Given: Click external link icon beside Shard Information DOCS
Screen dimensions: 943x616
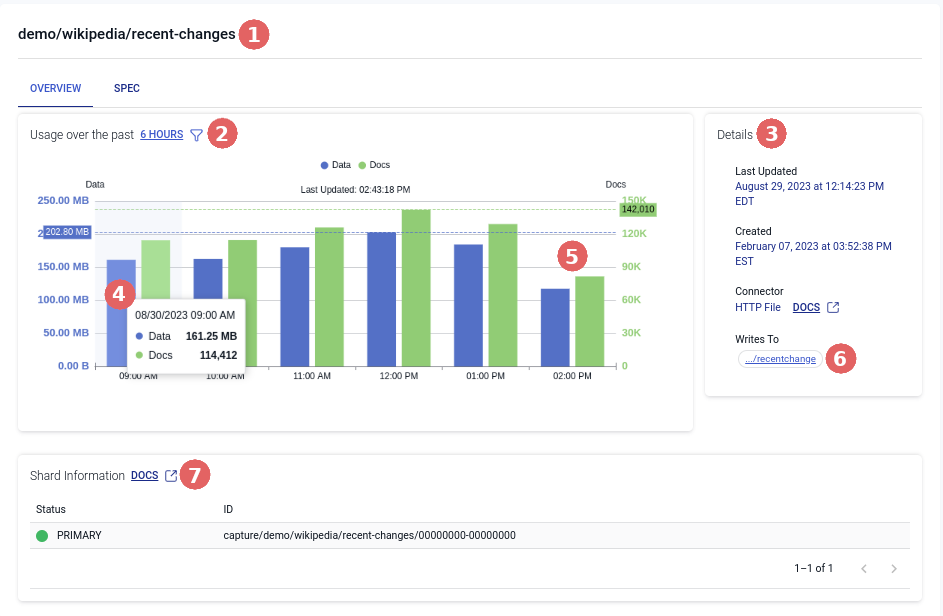Looking at the screenshot, I should click(171, 476).
